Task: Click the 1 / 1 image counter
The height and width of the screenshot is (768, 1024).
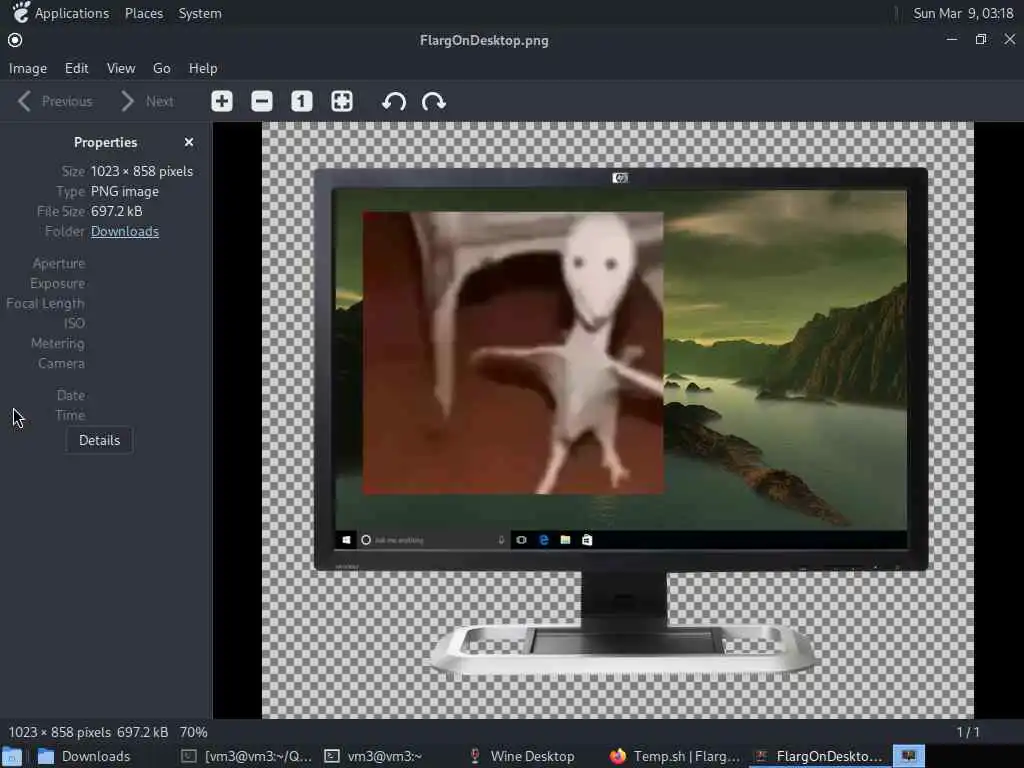Action: [x=968, y=732]
